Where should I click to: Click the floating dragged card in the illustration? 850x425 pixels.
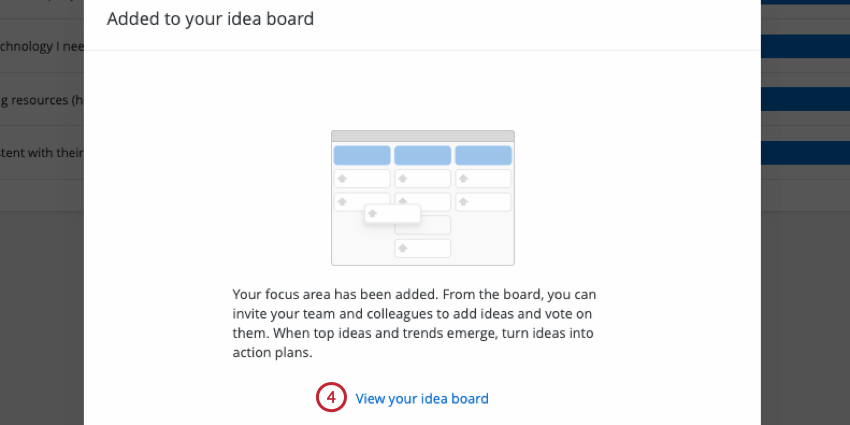392,214
